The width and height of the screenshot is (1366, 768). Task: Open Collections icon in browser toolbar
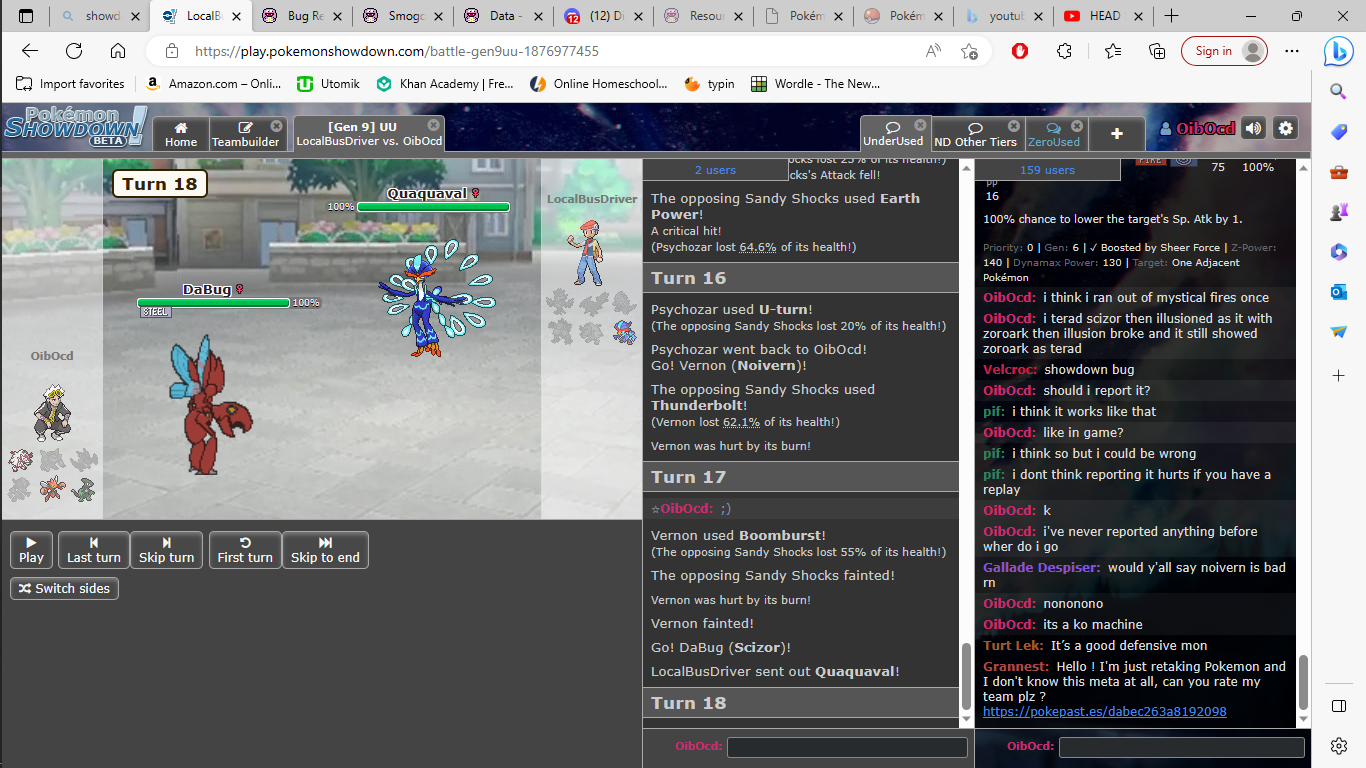coord(1157,51)
